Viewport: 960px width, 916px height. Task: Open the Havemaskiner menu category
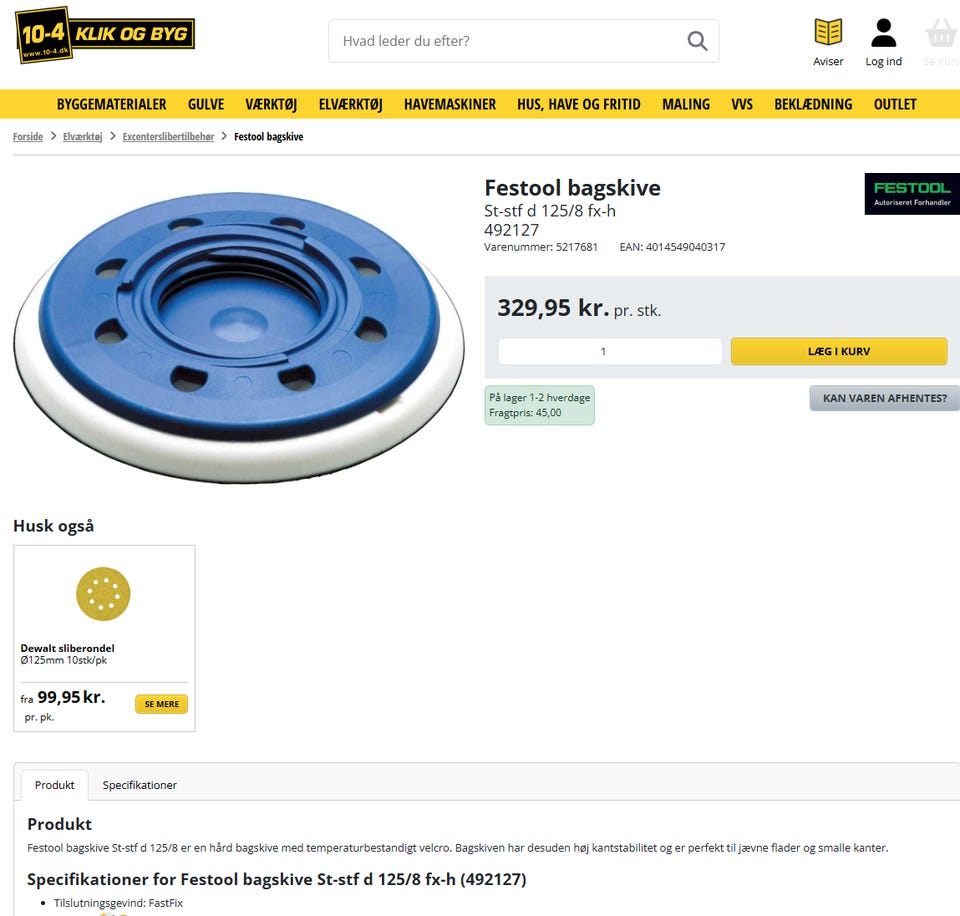[450, 104]
